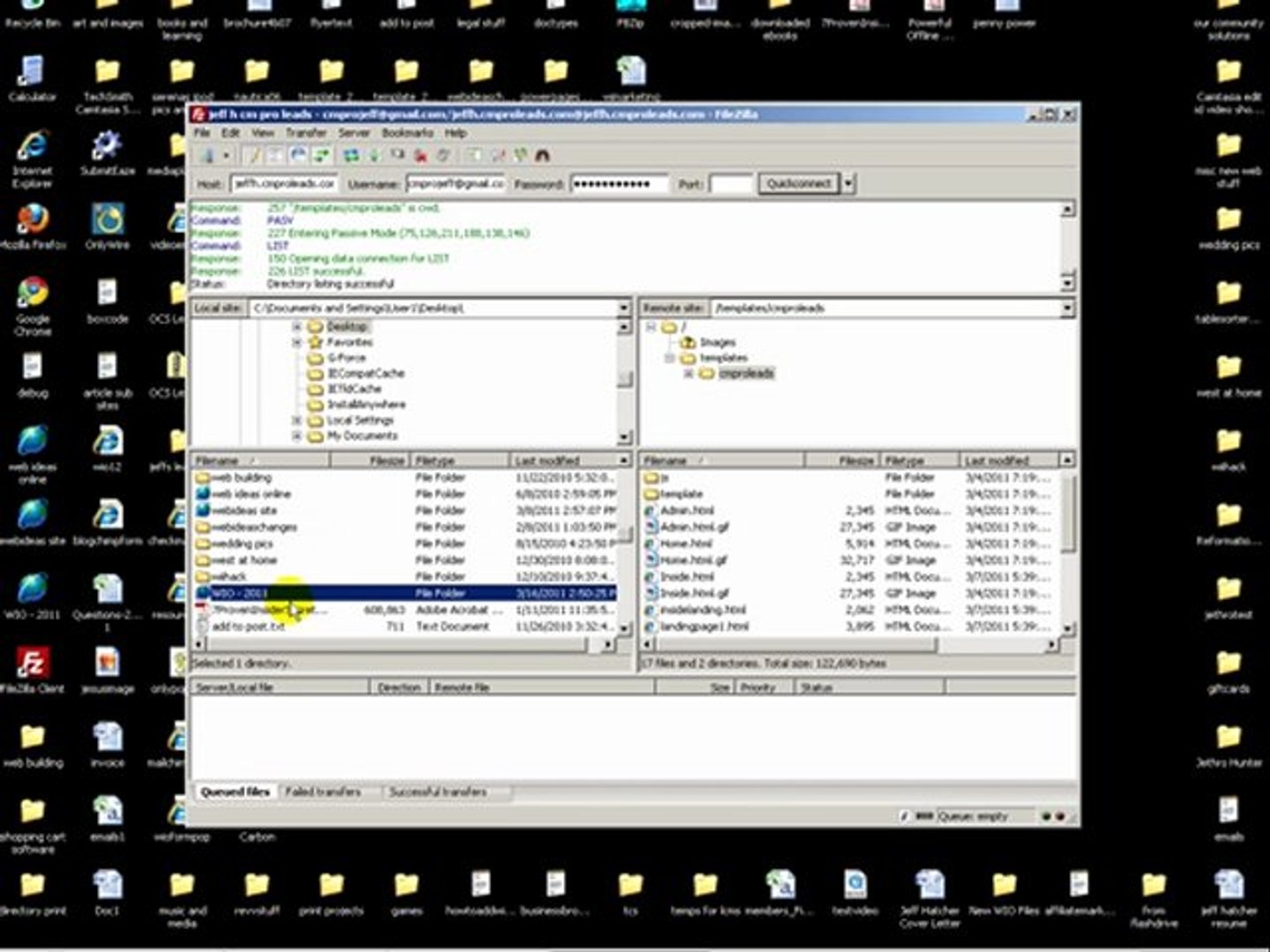This screenshot has width=1270, height=952.
Task: Open the Site Manager dropdown arrow
Action: 227,156
